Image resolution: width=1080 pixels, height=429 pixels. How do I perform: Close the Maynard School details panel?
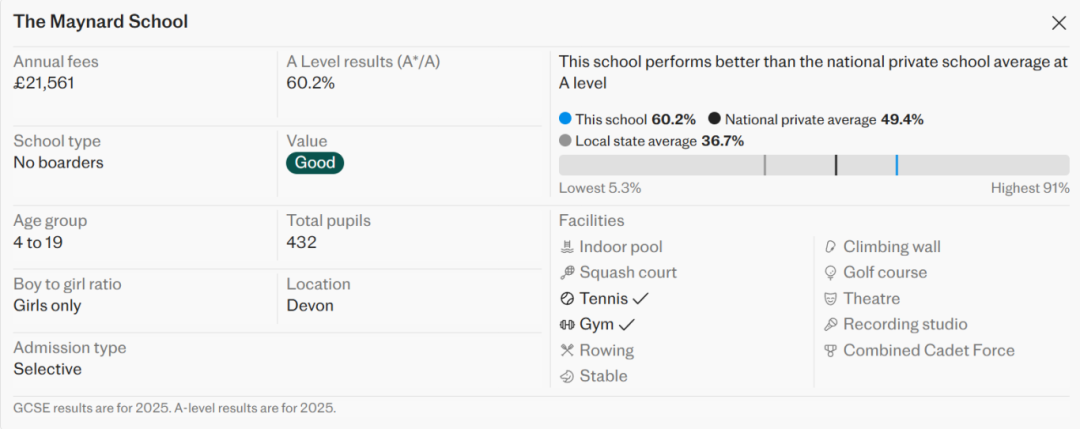pyautogui.click(x=1059, y=22)
